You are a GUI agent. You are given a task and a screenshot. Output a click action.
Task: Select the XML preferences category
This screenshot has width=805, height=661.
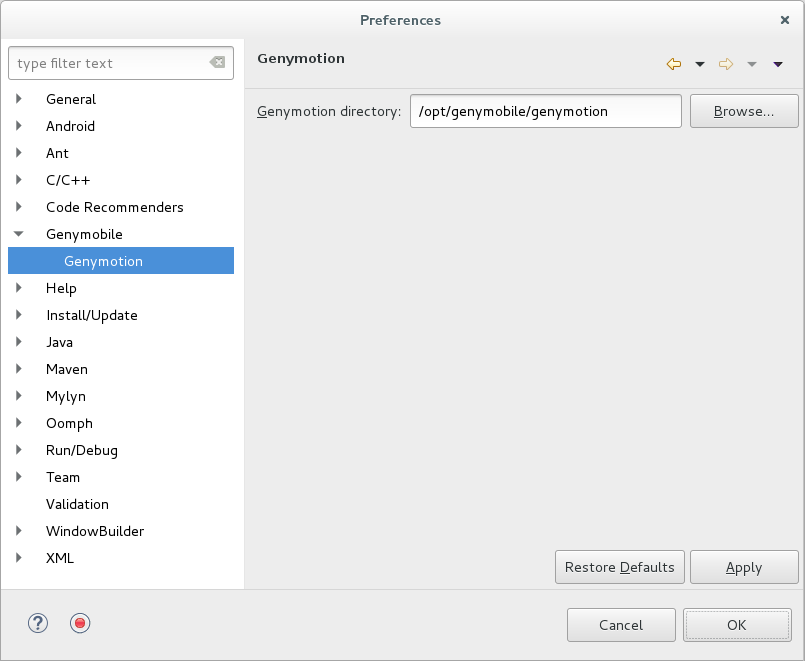tap(60, 558)
